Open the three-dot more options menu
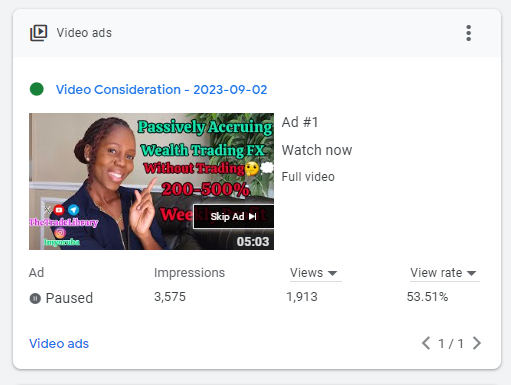511x385 pixels. pos(468,33)
